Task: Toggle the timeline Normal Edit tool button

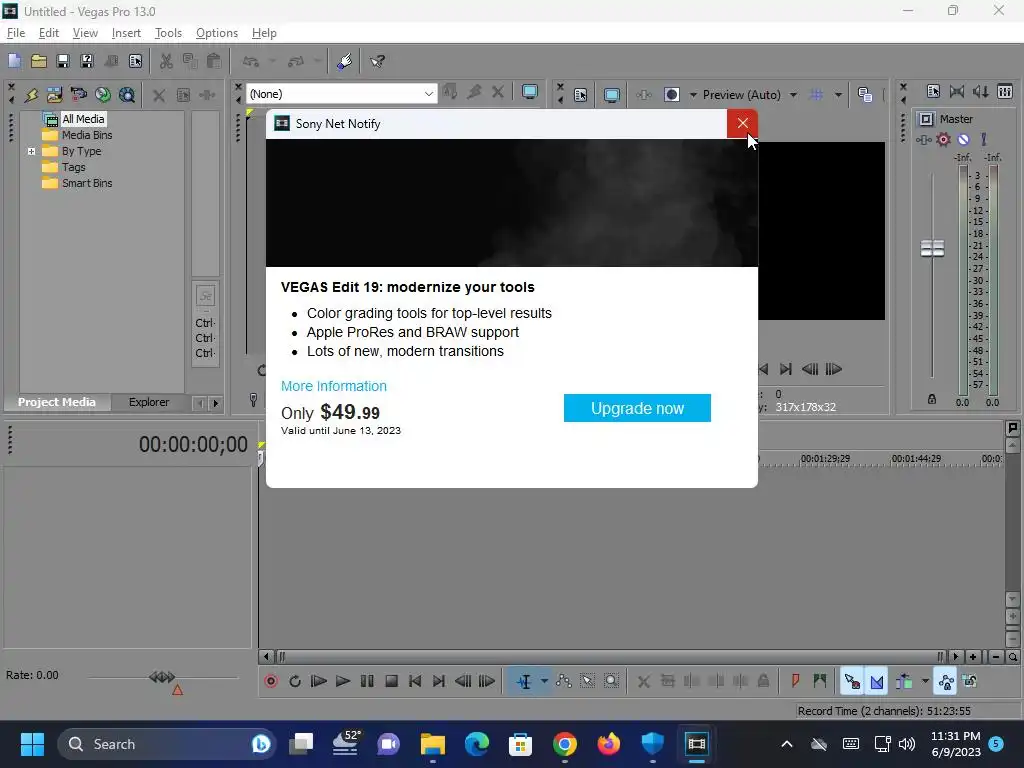Action: click(x=524, y=681)
